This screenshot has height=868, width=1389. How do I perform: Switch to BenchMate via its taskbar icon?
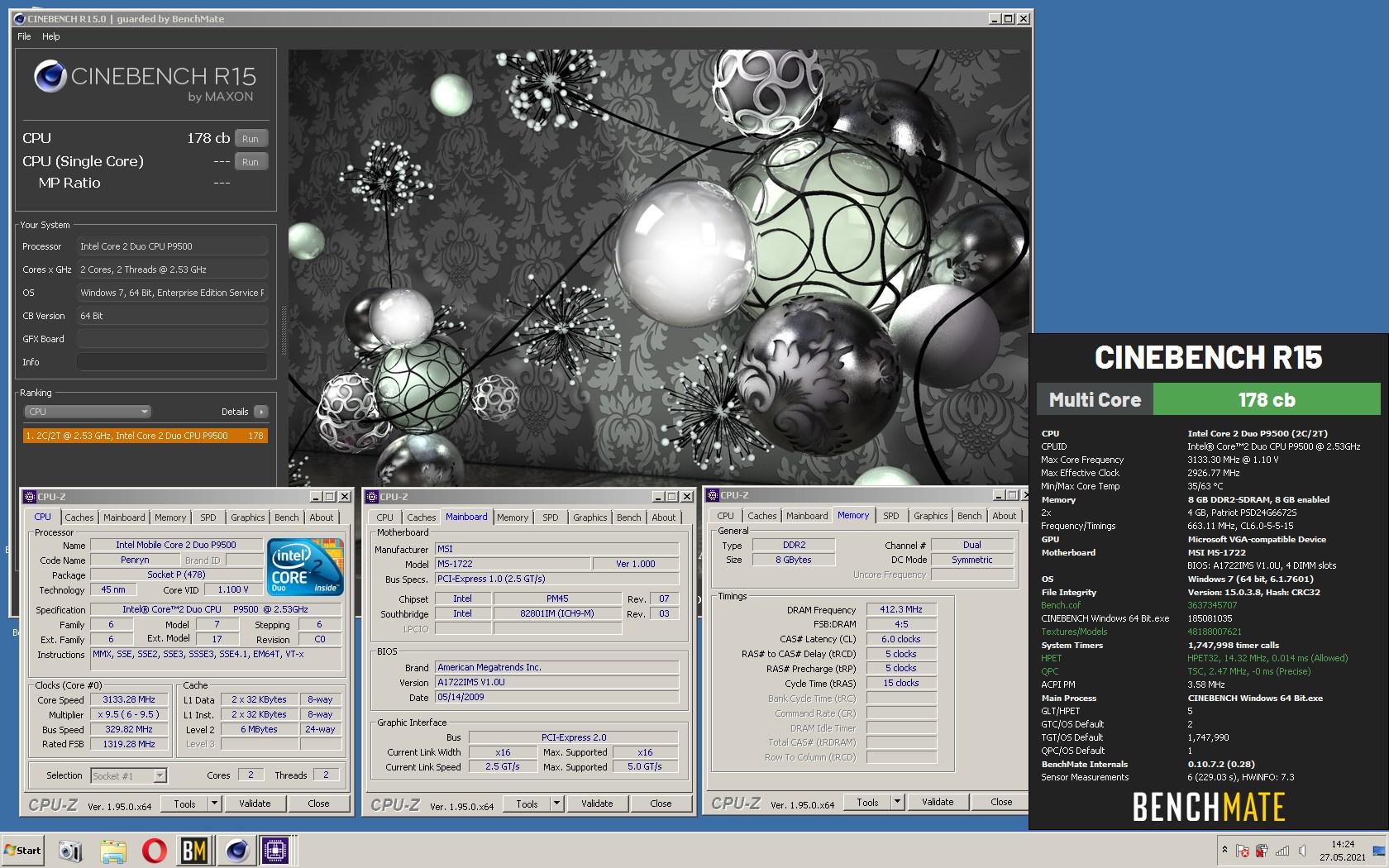pyautogui.click(x=194, y=850)
